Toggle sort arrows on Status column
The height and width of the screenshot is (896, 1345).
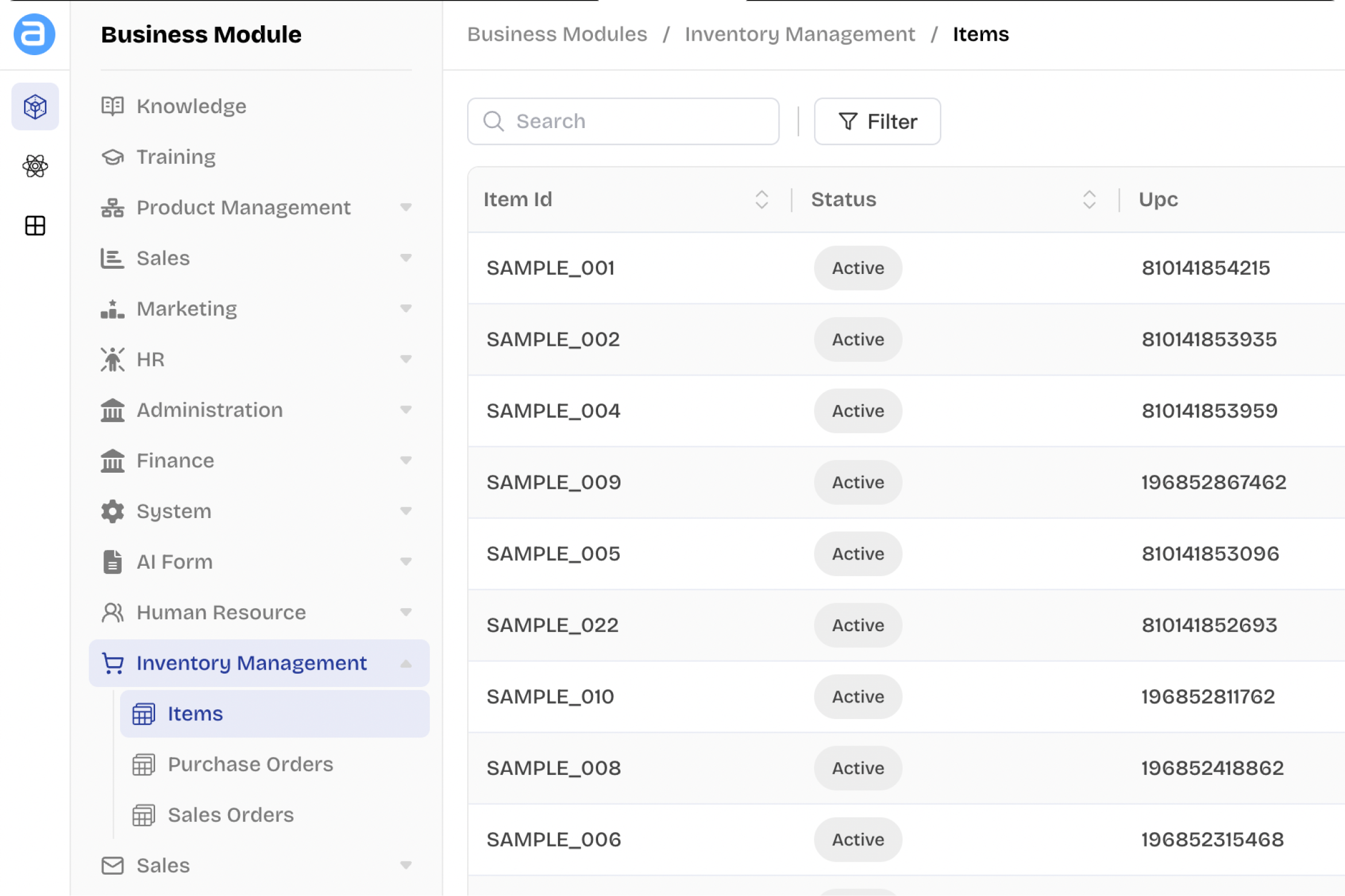click(1089, 199)
